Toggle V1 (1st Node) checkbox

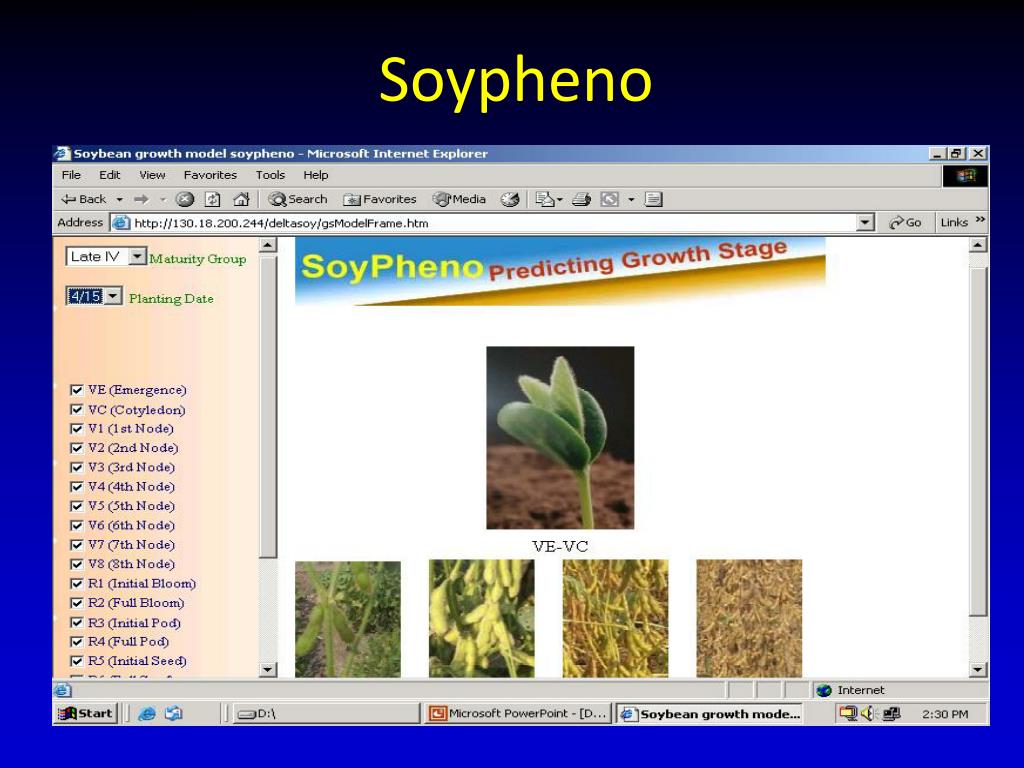pyautogui.click(x=76, y=429)
